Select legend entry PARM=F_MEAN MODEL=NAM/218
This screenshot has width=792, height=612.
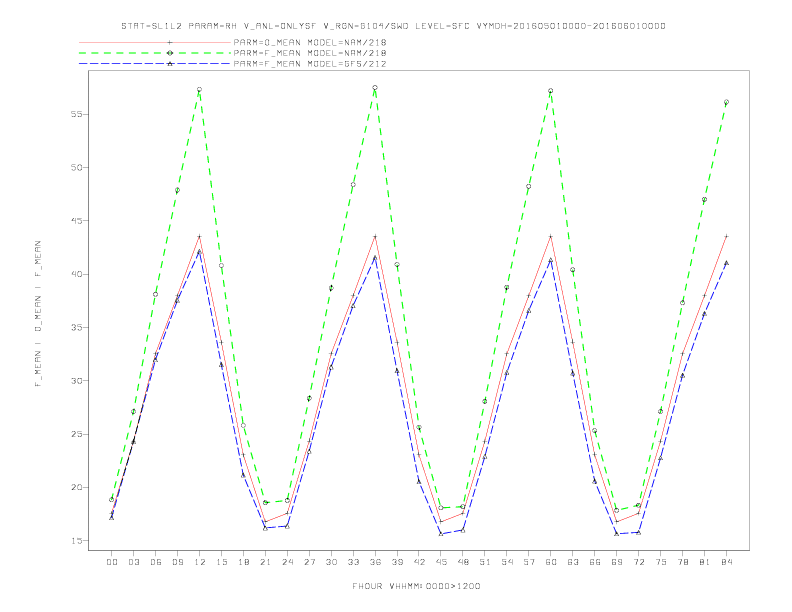point(310,53)
